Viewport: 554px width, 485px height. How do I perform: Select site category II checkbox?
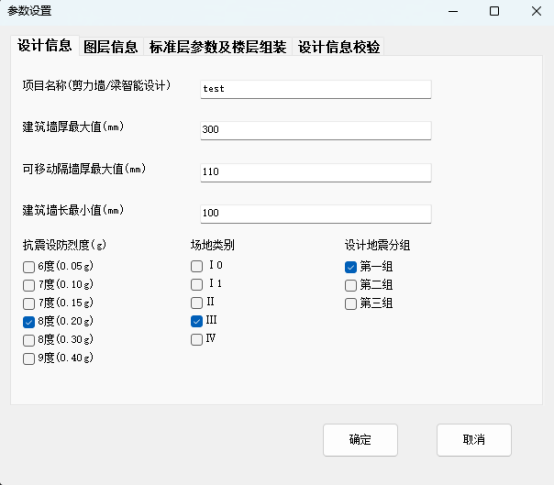click(x=196, y=303)
